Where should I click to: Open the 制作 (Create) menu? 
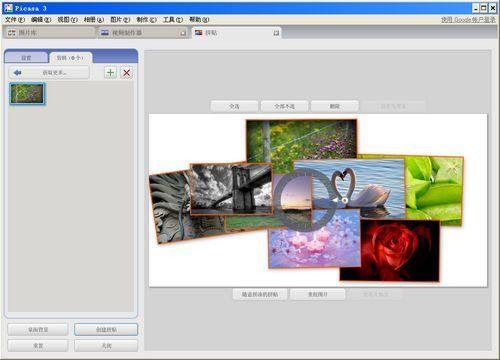tap(146, 20)
